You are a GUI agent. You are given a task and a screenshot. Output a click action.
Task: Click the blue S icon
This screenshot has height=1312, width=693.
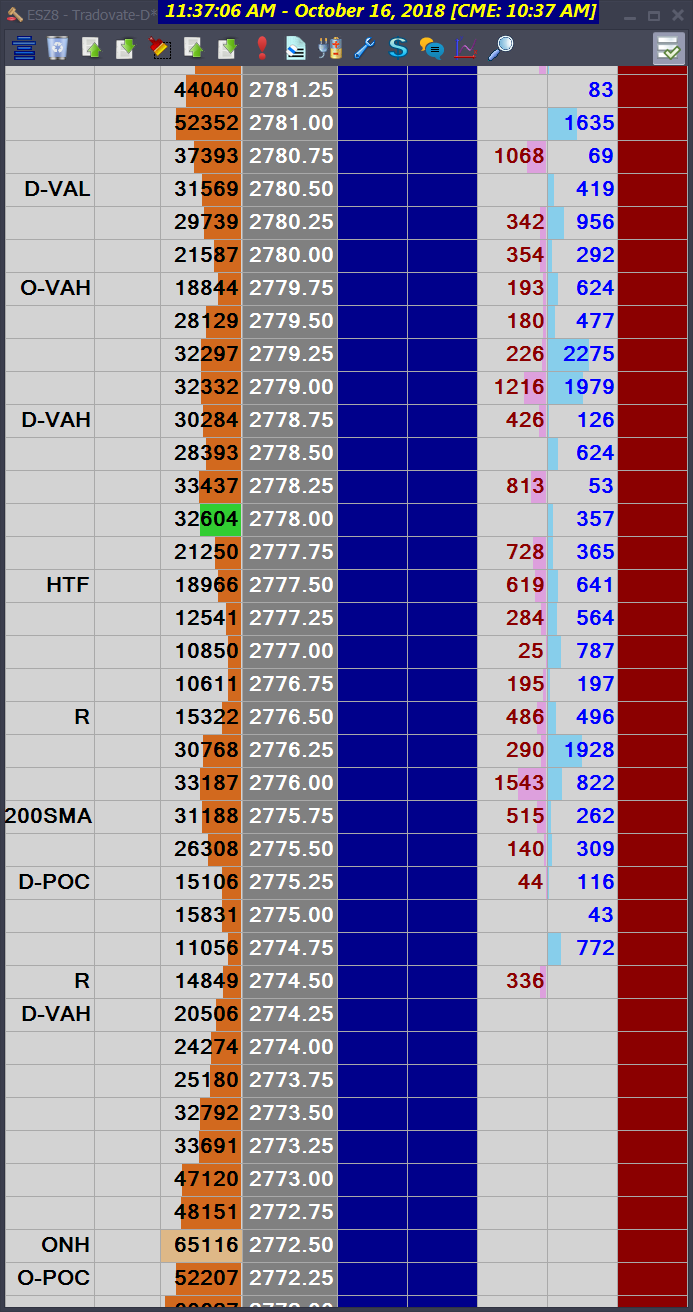398,47
